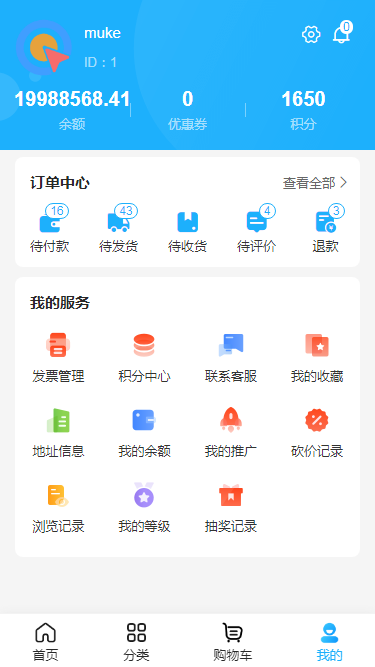Open 退款 refund orders
The width and height of the screenshot is (375, 667).
pos(325,222)
